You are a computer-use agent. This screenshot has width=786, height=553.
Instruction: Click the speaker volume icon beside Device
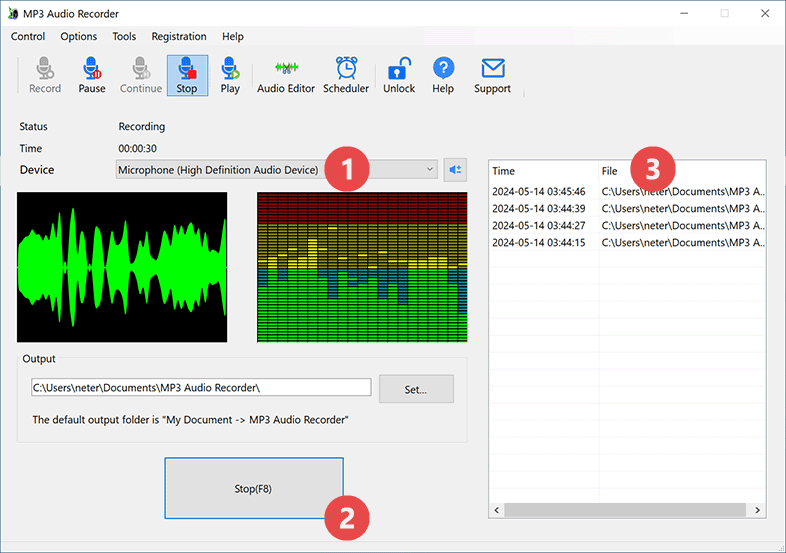(455, 170)
